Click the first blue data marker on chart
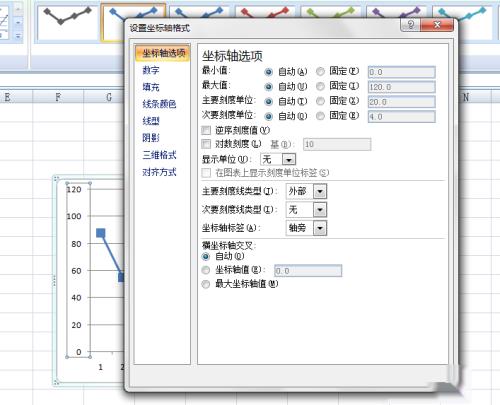The image size is (500, 405). pos(101,233)
